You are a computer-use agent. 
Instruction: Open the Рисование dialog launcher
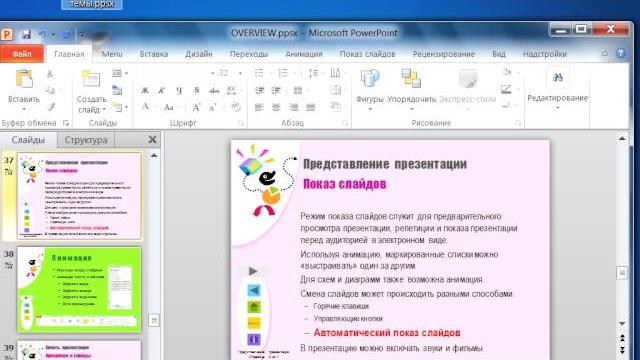(x=518, y=123)
